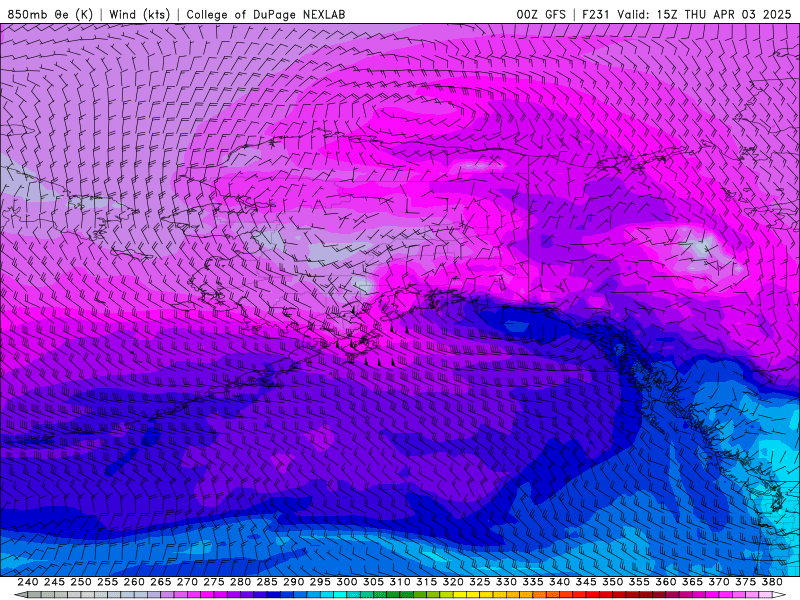Click the 240 value on color scale
The height and width of the screenshot is (600, 800).
pyautogui.click(x=28, y=582)
